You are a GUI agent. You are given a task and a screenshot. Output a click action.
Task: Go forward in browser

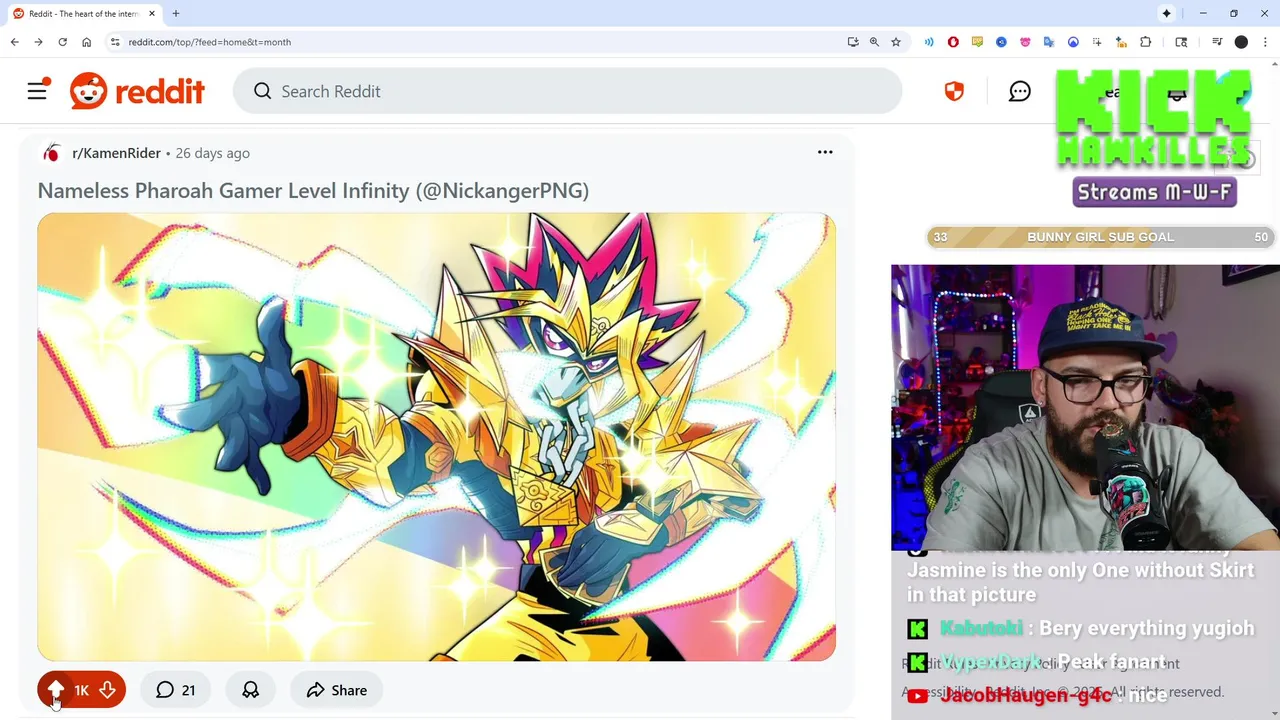click(x=38, y=42)
